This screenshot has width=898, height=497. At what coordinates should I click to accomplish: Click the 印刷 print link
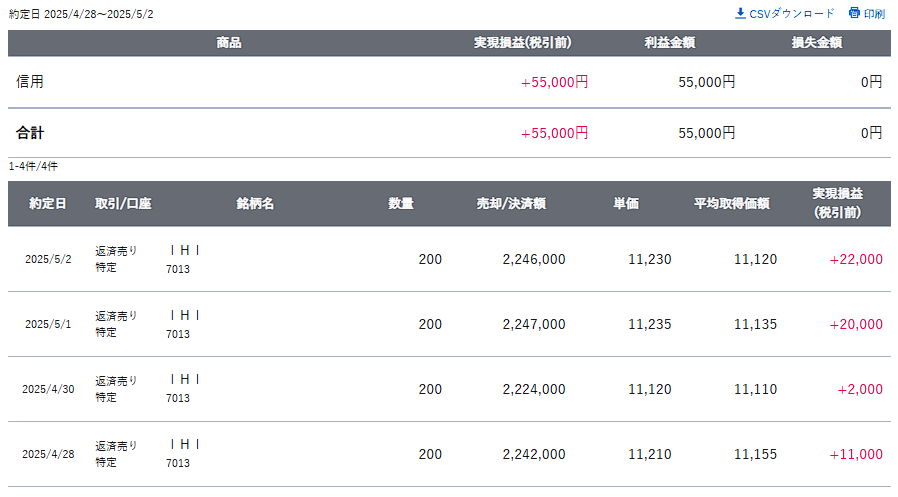867,13
